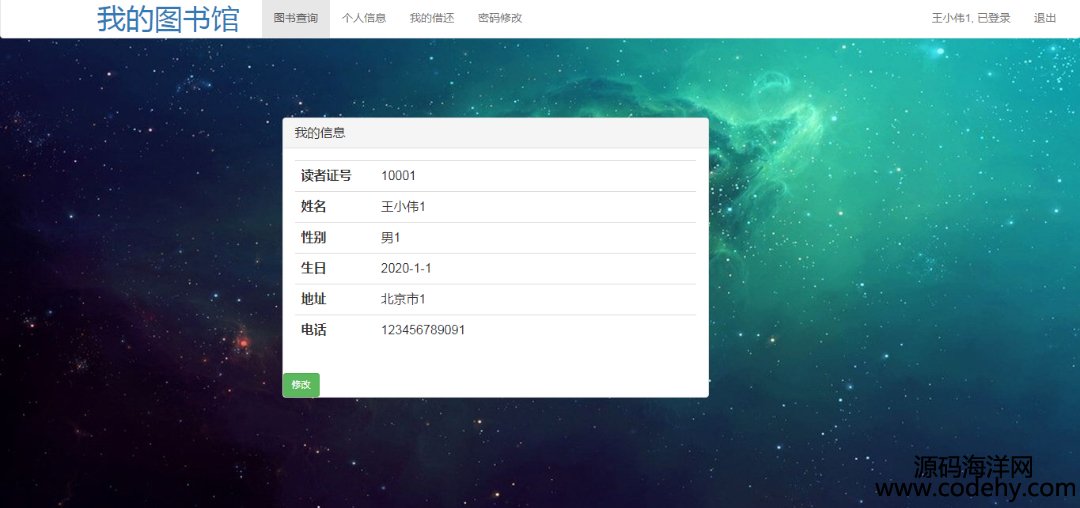This screenshot has width=1080, height=508.
Task: Switch to the 密码修改 tab
Action: point(500,19)
